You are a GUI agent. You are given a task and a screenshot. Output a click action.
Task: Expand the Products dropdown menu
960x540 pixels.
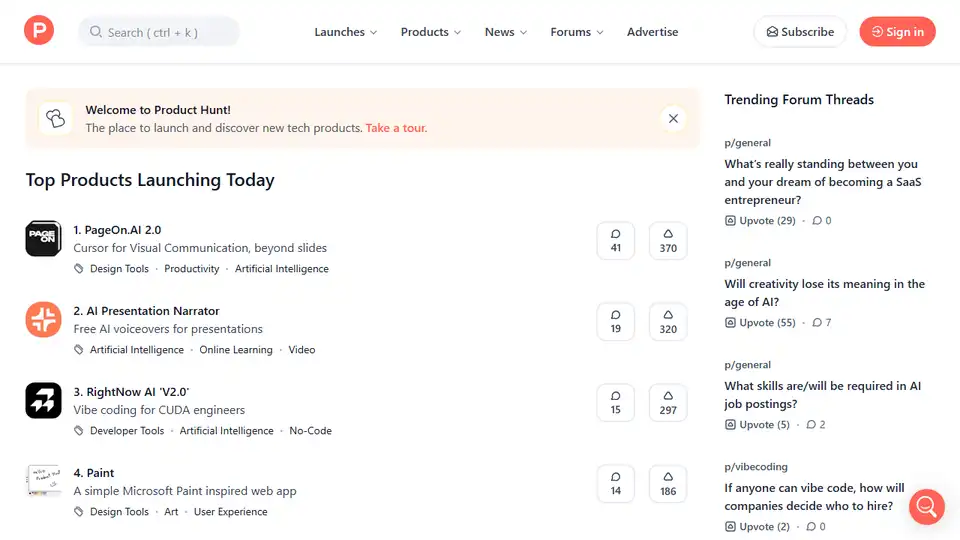point(430,32)
